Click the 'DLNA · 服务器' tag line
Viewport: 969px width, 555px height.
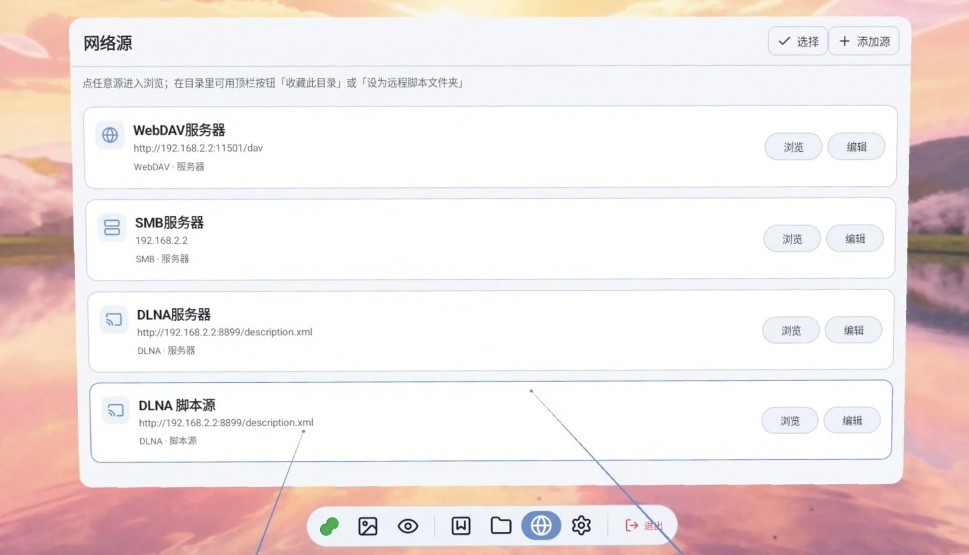166,350
